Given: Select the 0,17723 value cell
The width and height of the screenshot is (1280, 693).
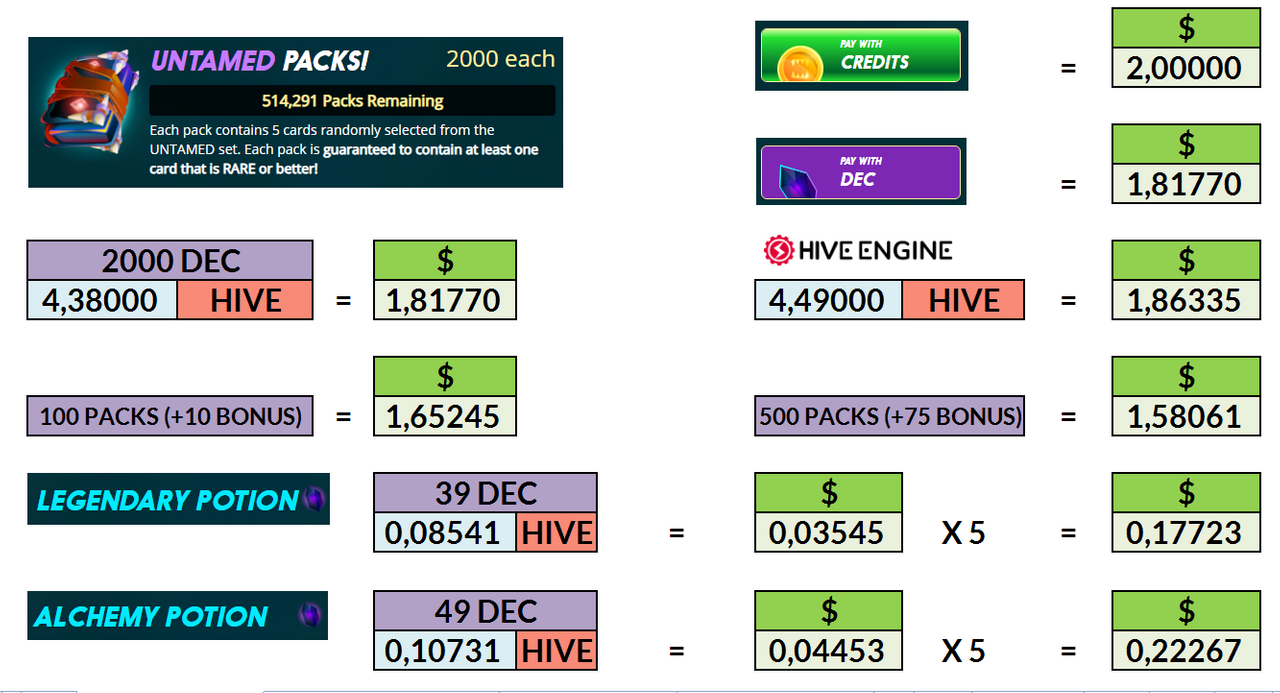Looking at the screenshot, I should coord(1186,532).
